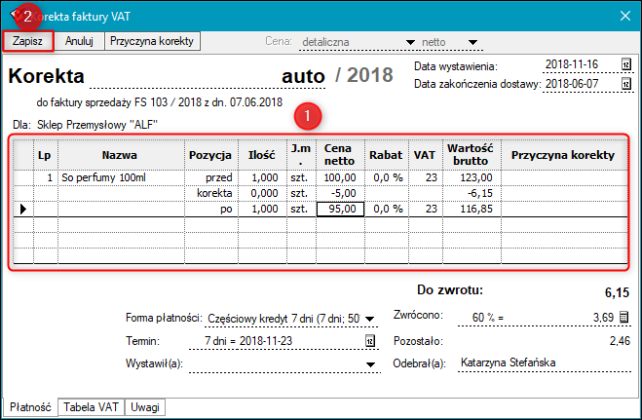Select the po position cell
Image resolution: width=642 pixels, height=420 pixels.
(x=211, y=209)
